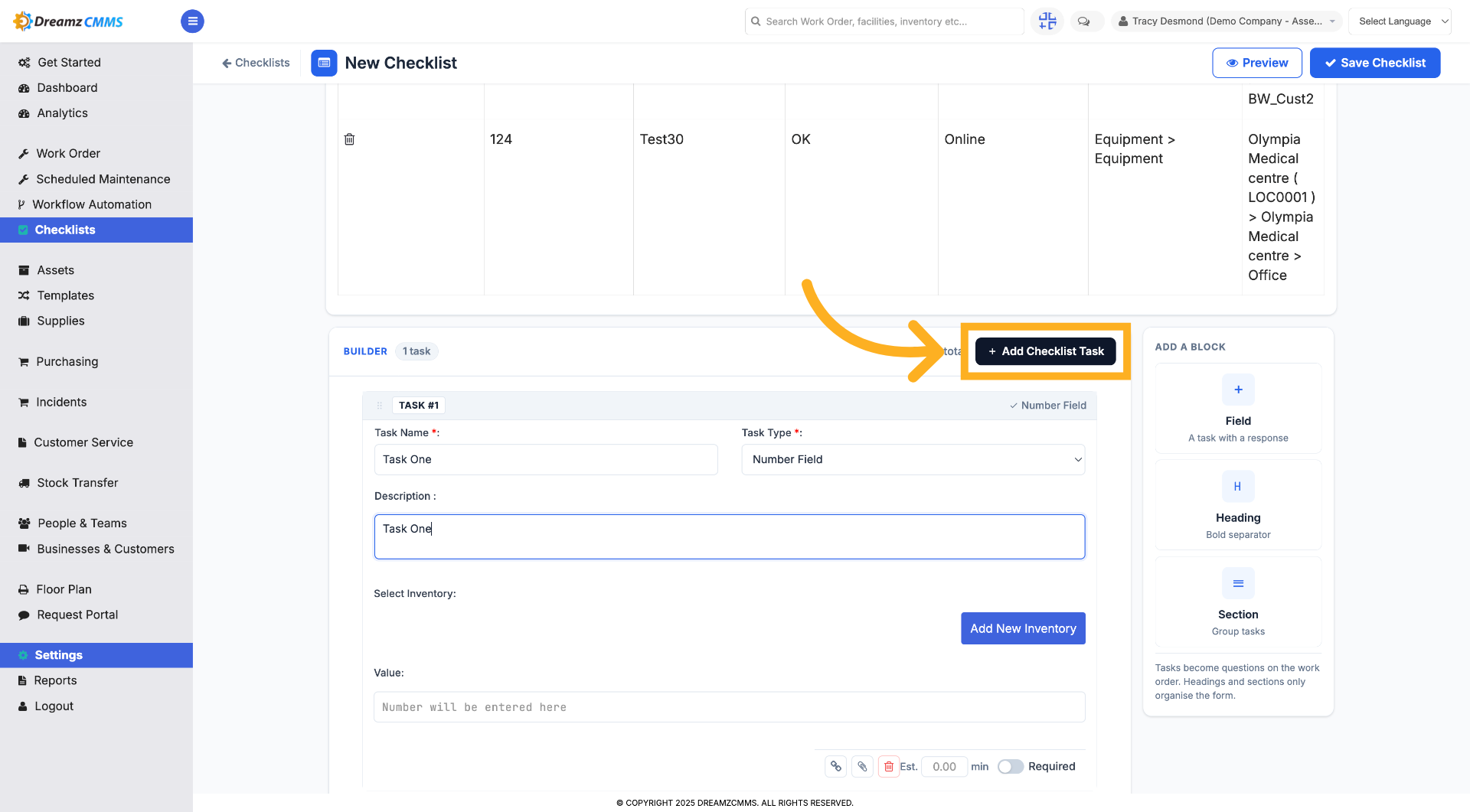
Task: Grab the Task #1 drag handle
Action: [x=379, y=406]
